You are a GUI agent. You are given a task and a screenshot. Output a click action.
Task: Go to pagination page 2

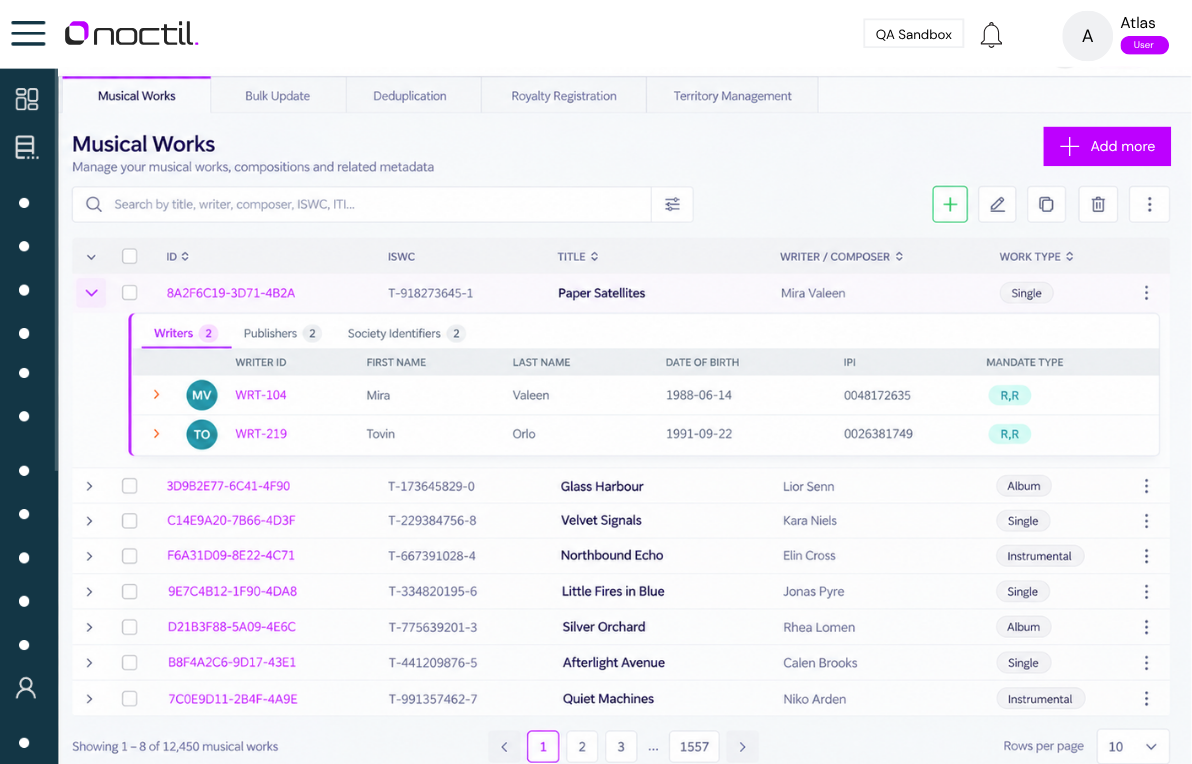[582, 747]
